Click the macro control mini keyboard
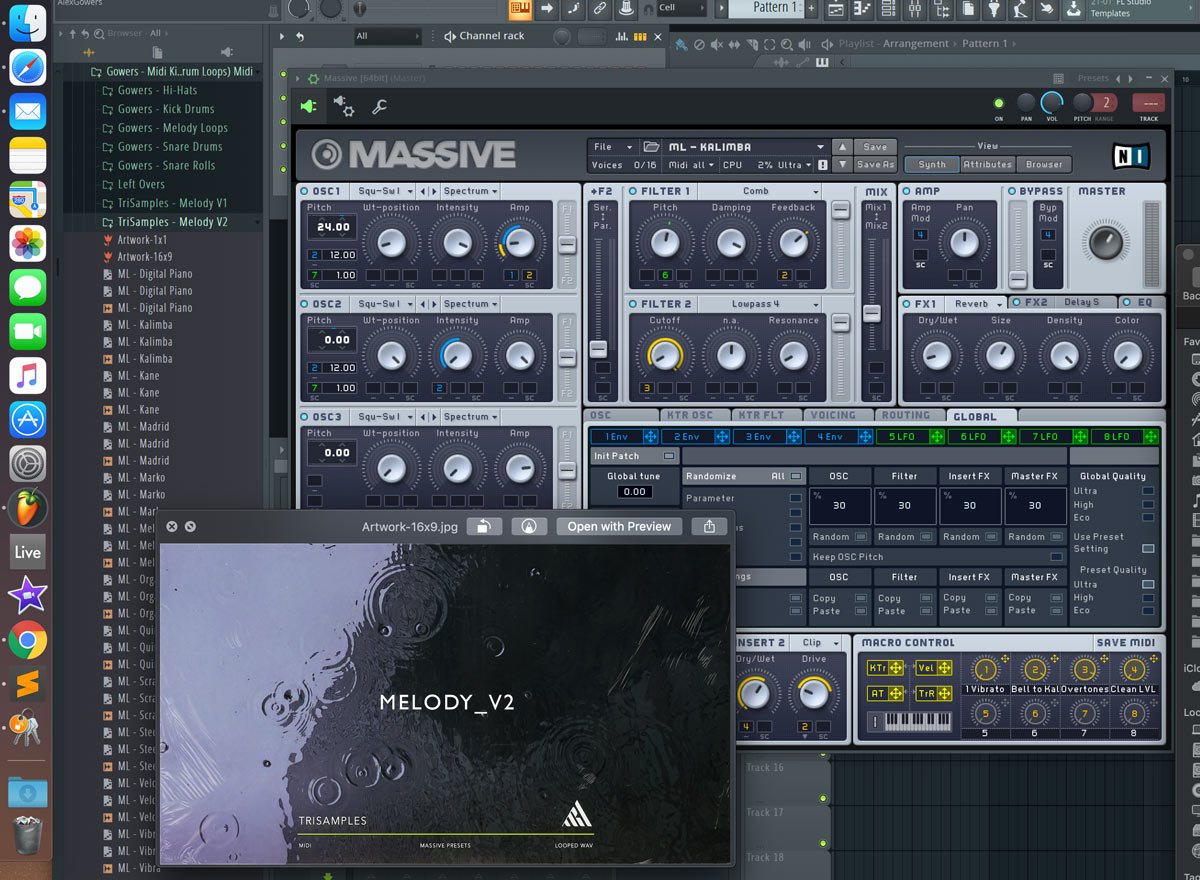1200x880 pixels. point(910,721)
